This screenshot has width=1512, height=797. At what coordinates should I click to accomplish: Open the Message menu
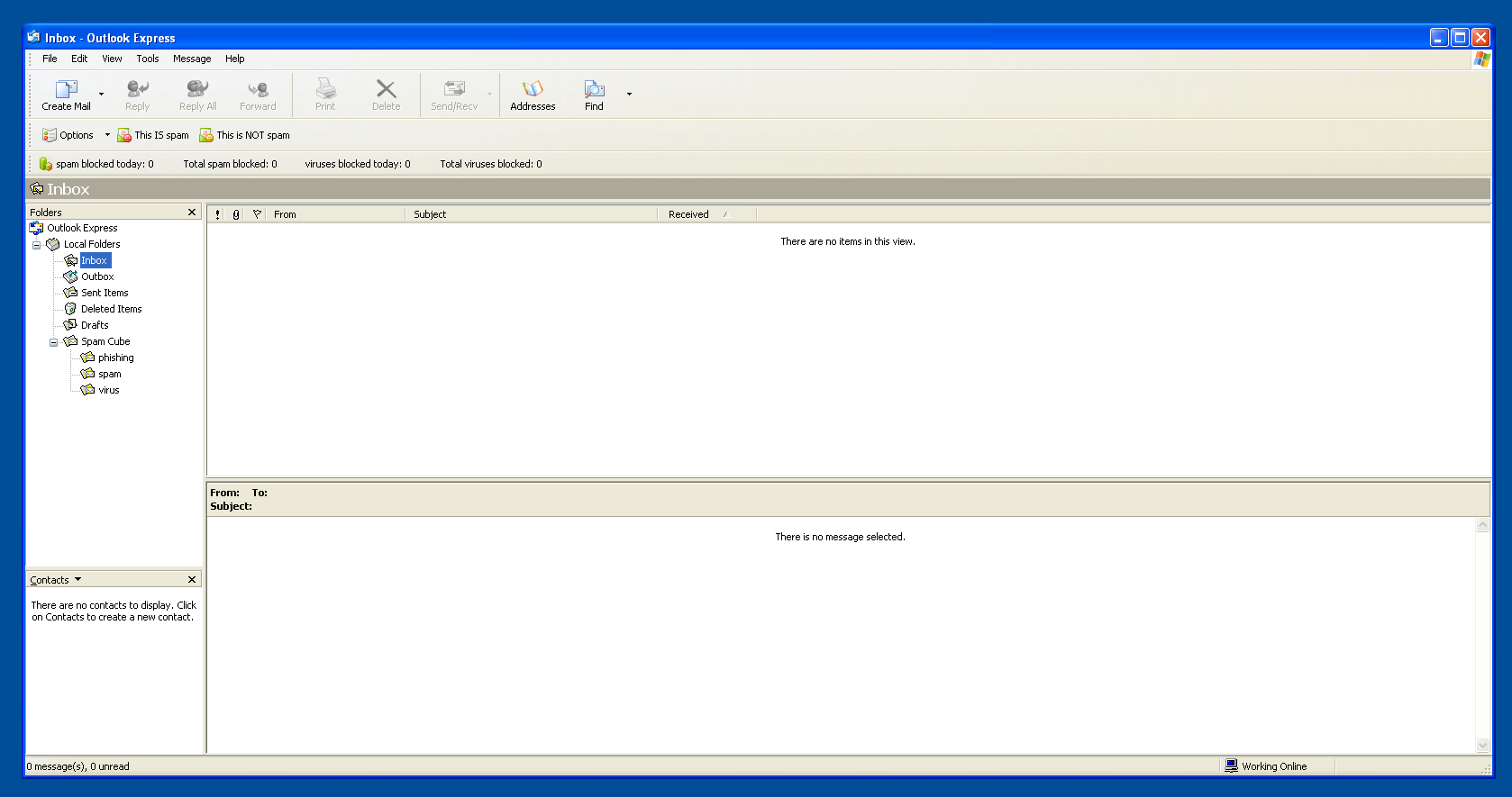pos(192,59)
